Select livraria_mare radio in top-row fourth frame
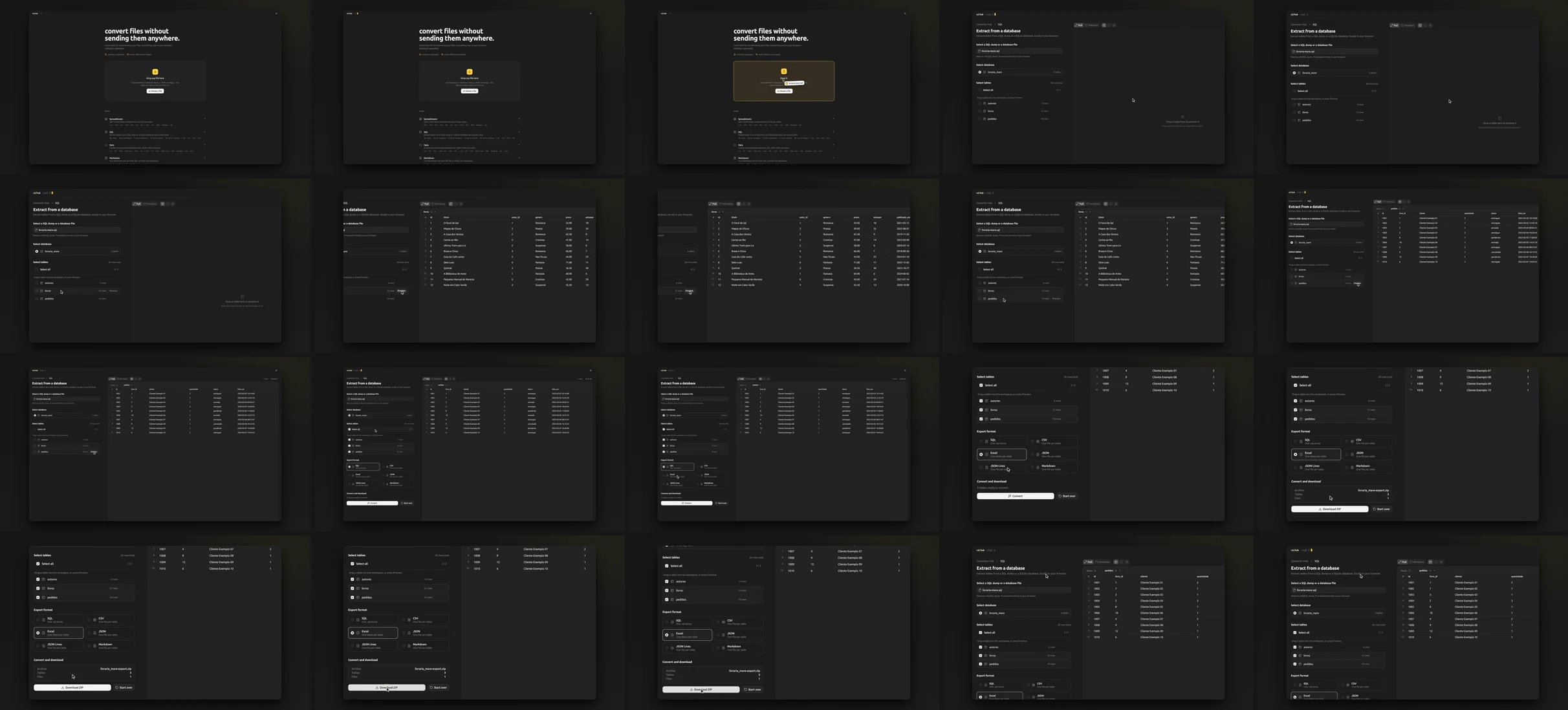Screen dimensions: 1568x710 click(979, 72)
